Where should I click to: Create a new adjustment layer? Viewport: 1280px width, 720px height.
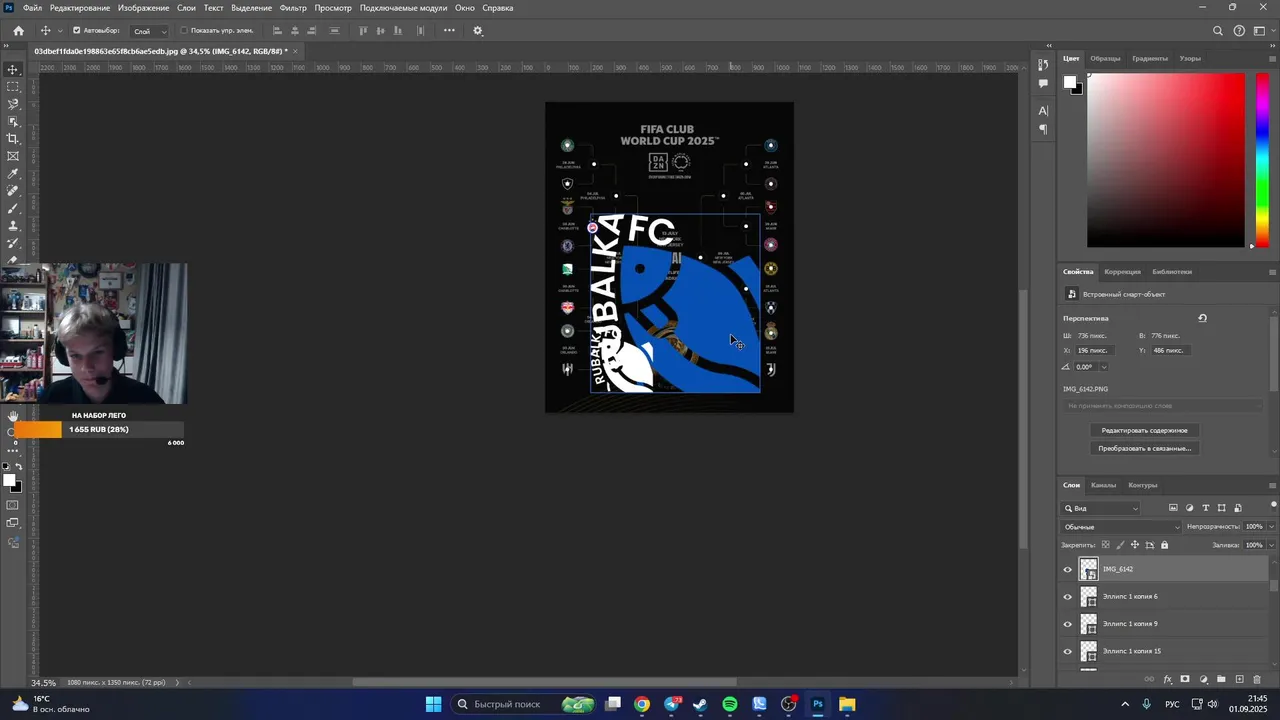(x=1203, y=680)
